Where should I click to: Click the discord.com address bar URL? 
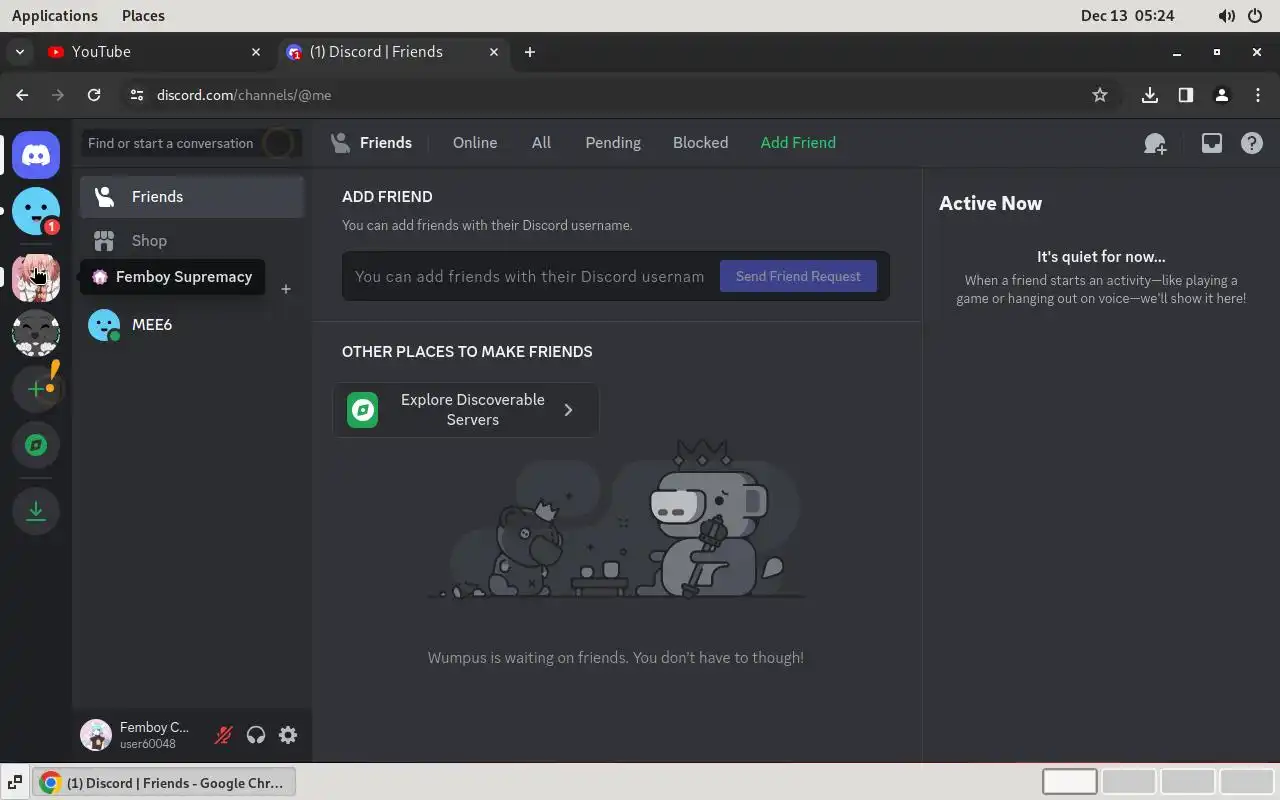(244, 95)
